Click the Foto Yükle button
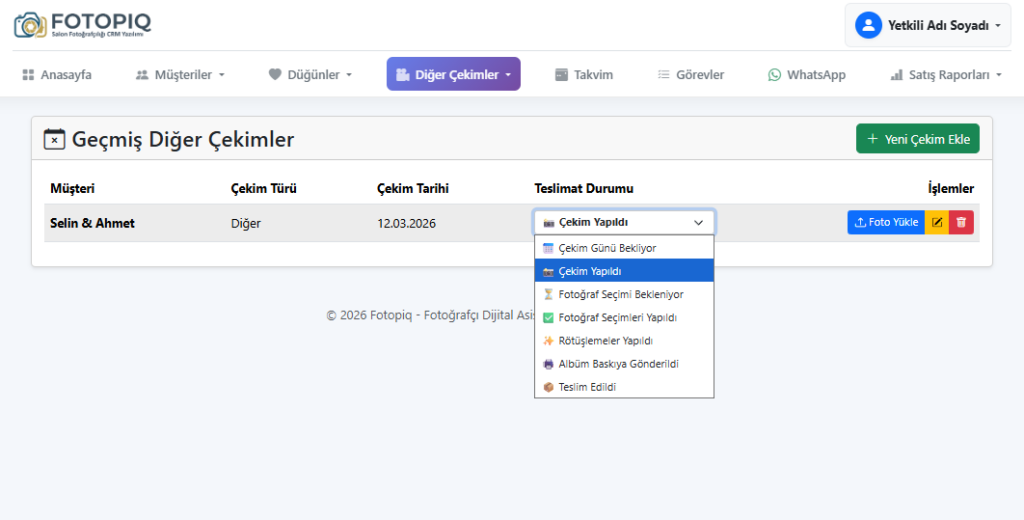This screenshot has width=1024, height=520. click(x=886, y=223)
